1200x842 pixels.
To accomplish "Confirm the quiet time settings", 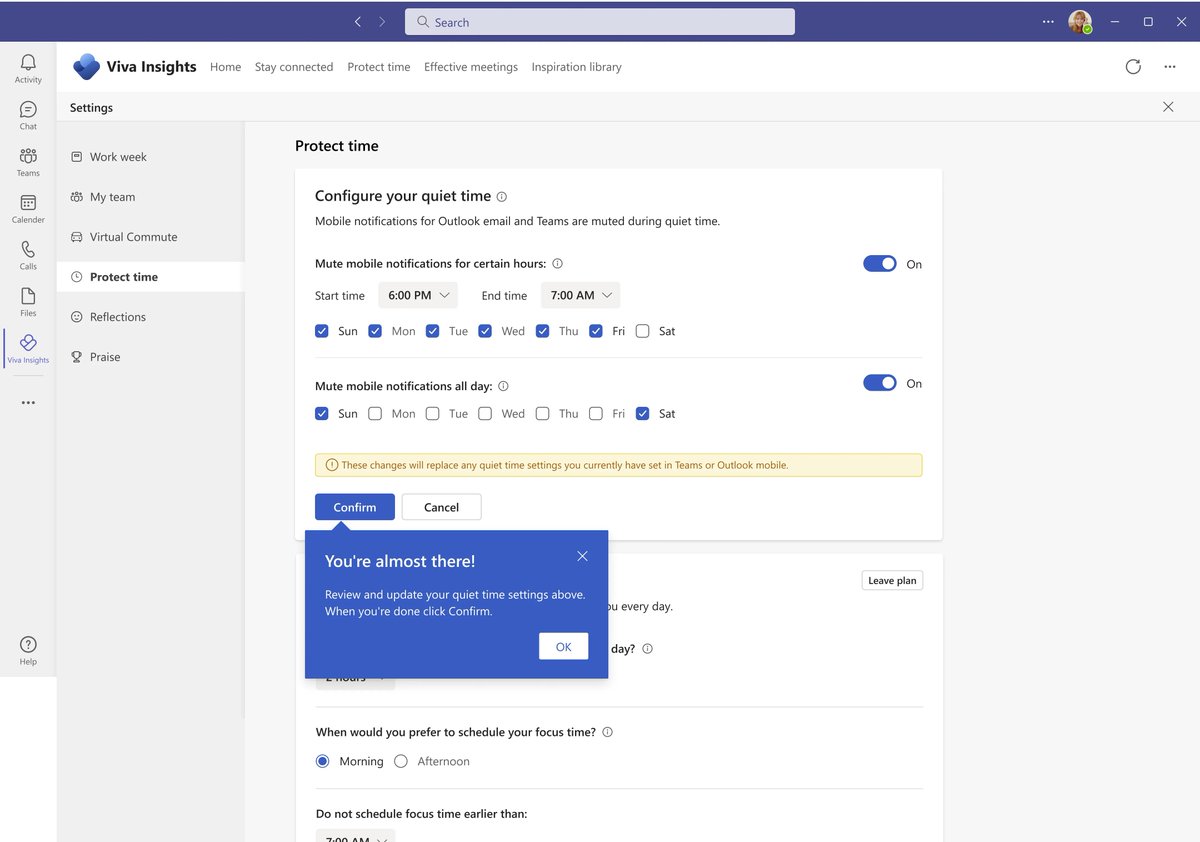I will 355,507.
